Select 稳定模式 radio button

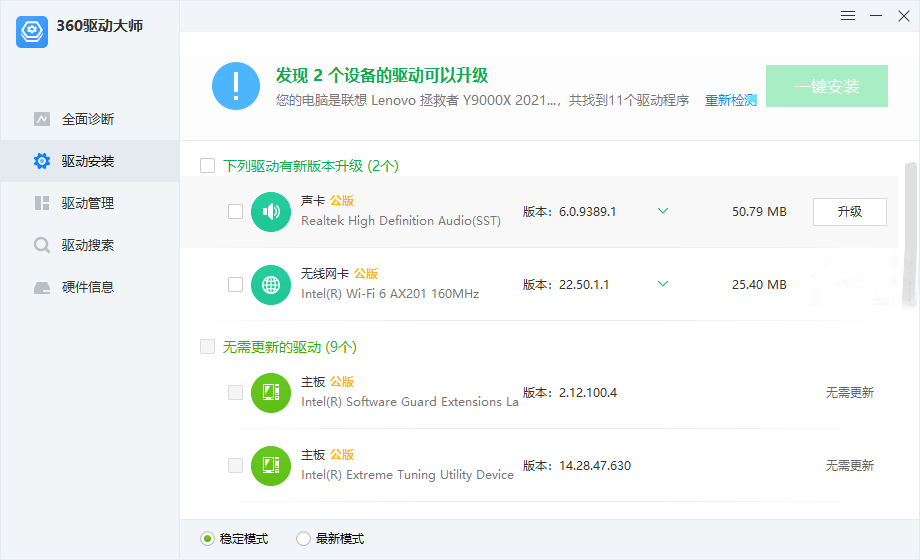pyautogui.click(x=208, y=539)
